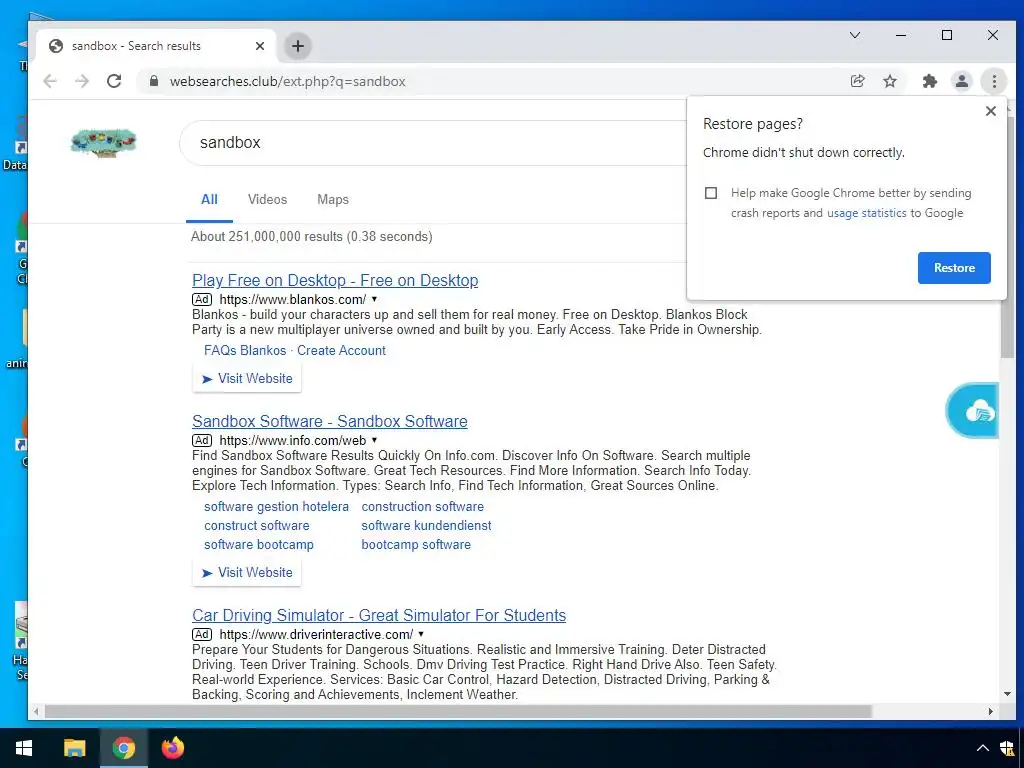Select the 'sandbox - Search results' browser tab

coord(157,46)
